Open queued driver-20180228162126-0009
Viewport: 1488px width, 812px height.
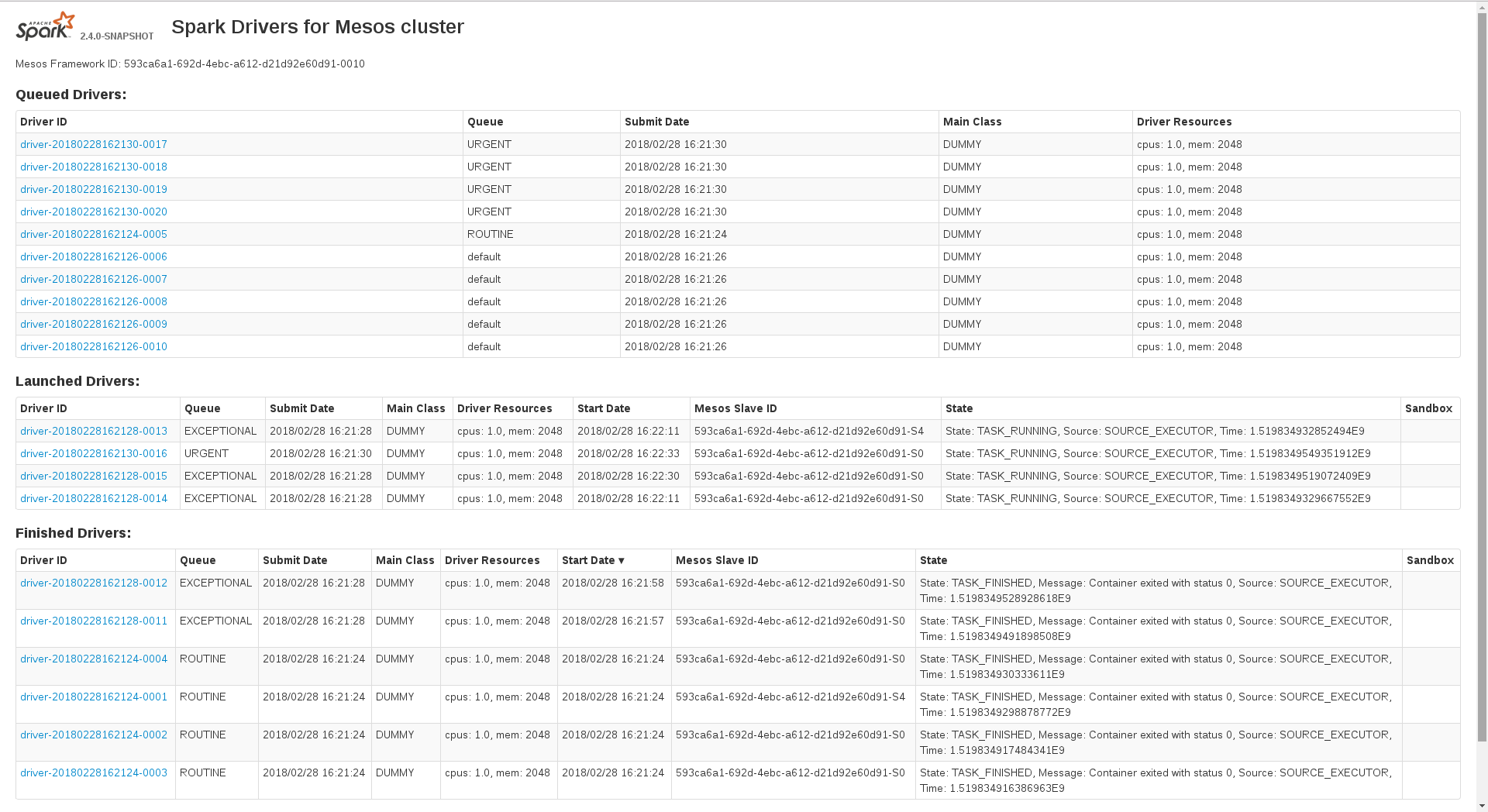coord(94,324)
